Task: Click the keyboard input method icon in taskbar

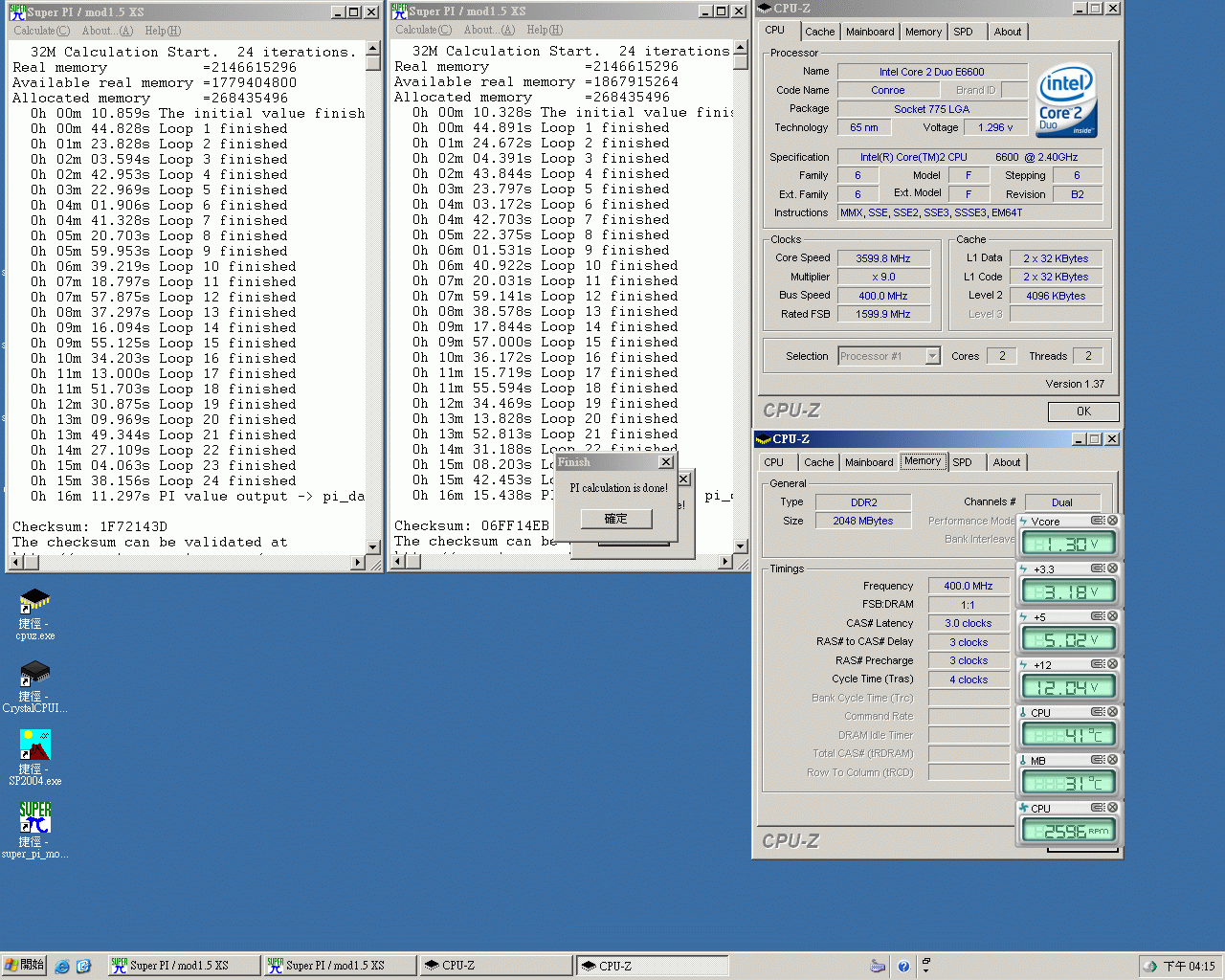Action: 878,967
